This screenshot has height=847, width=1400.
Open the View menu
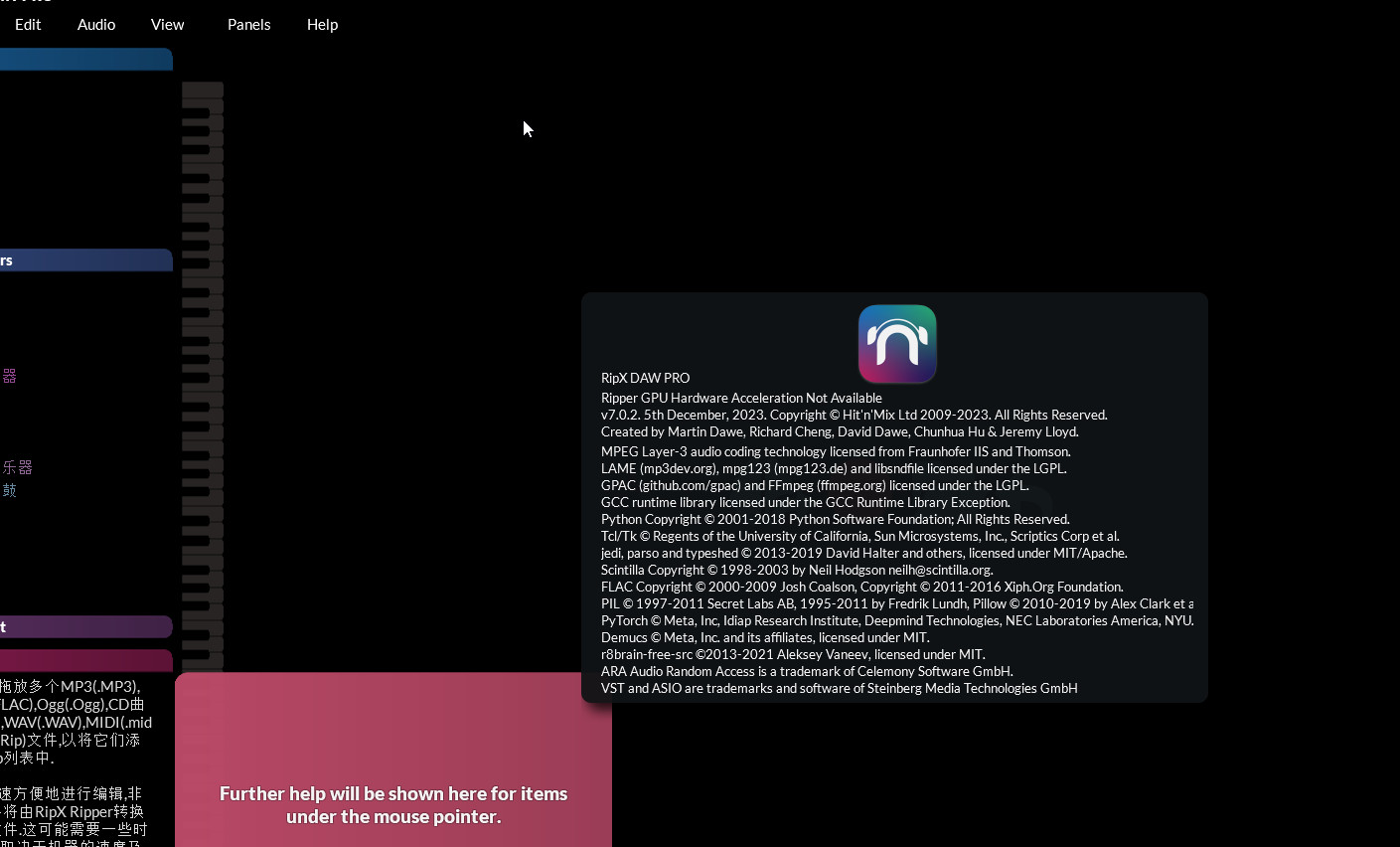click(167, 25)
